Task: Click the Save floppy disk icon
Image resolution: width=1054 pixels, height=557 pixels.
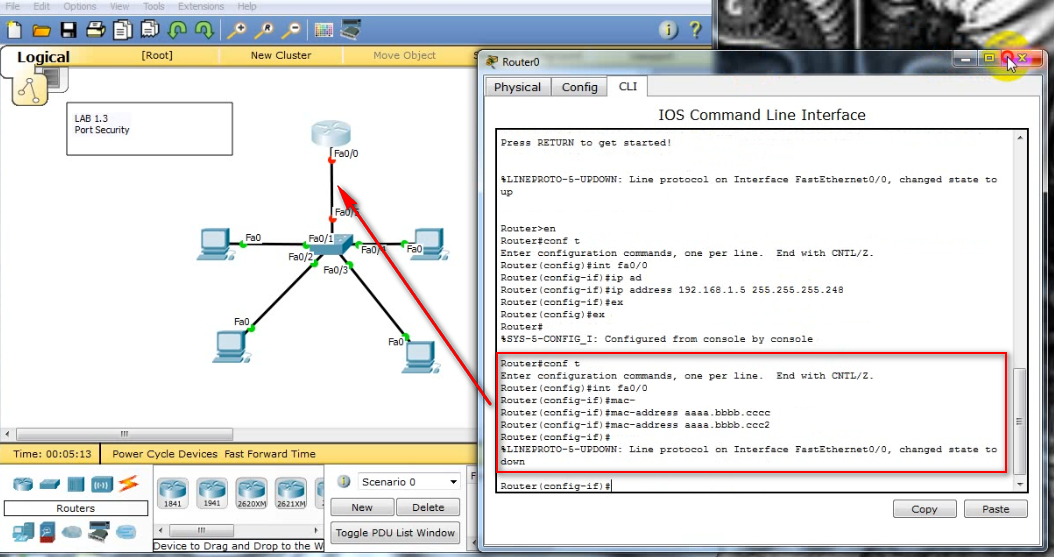Action: [69, 30]
